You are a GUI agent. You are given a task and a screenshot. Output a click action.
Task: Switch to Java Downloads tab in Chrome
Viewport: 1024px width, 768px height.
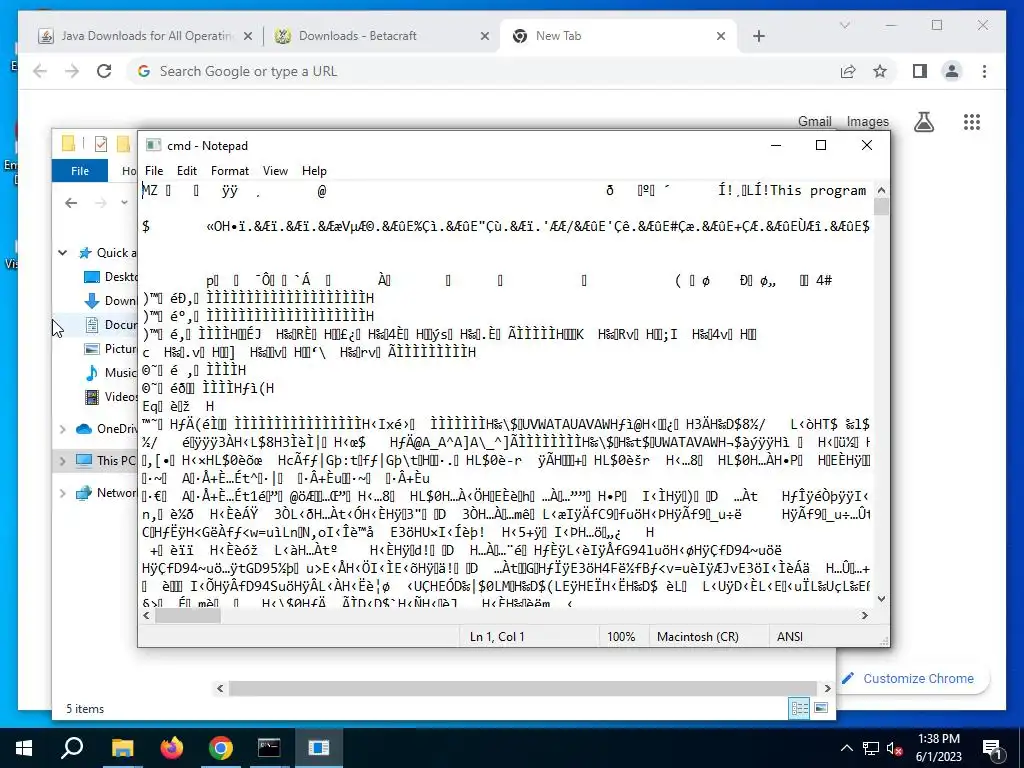(x=146, y=36)
